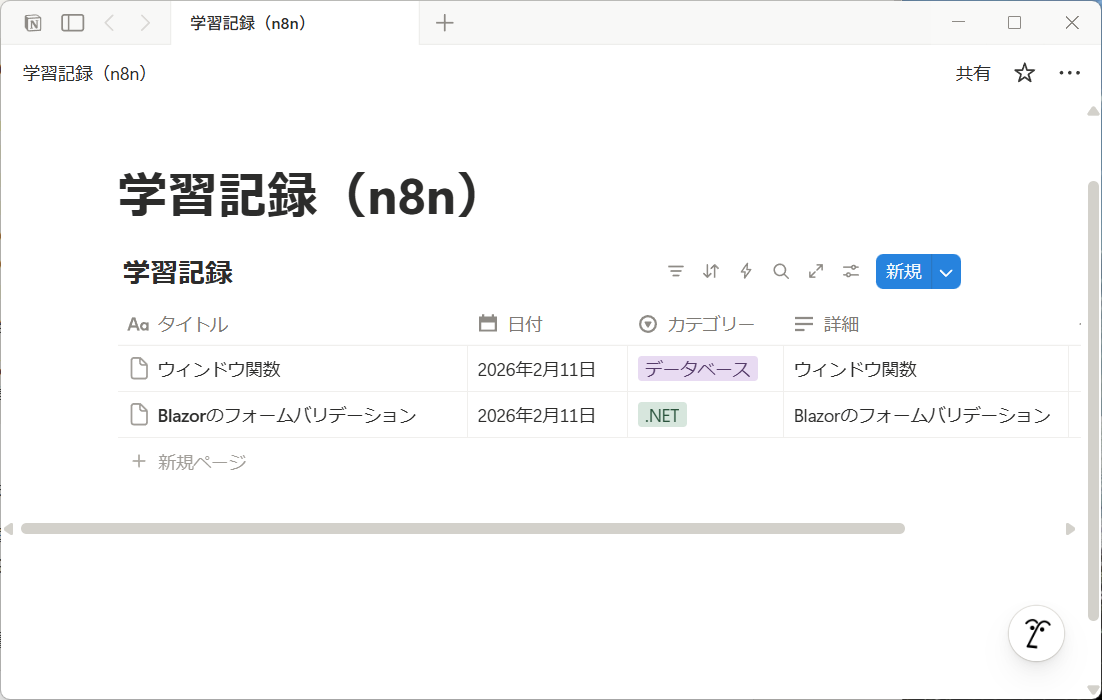The width and height of the screenshot is (1102, 700).
Task: Click page icon of ウィンドウ関数 row
Action: pos(139,369)
